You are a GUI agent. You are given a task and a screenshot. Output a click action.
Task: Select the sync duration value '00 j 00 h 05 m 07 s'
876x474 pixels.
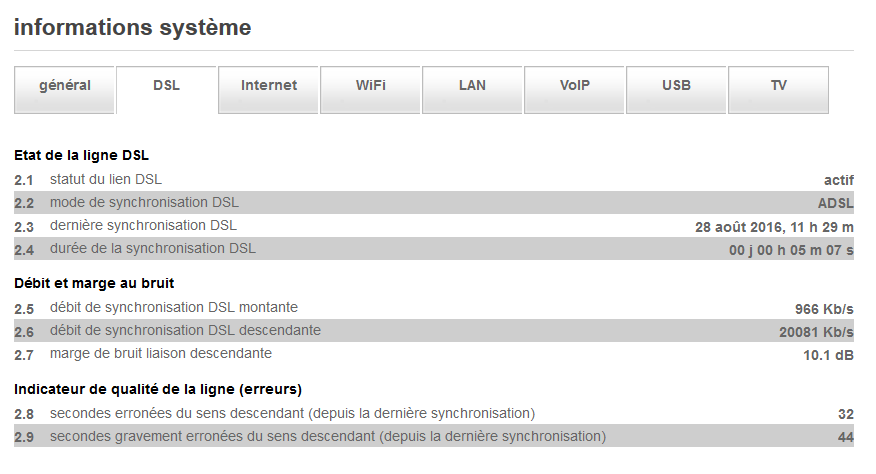791,249
